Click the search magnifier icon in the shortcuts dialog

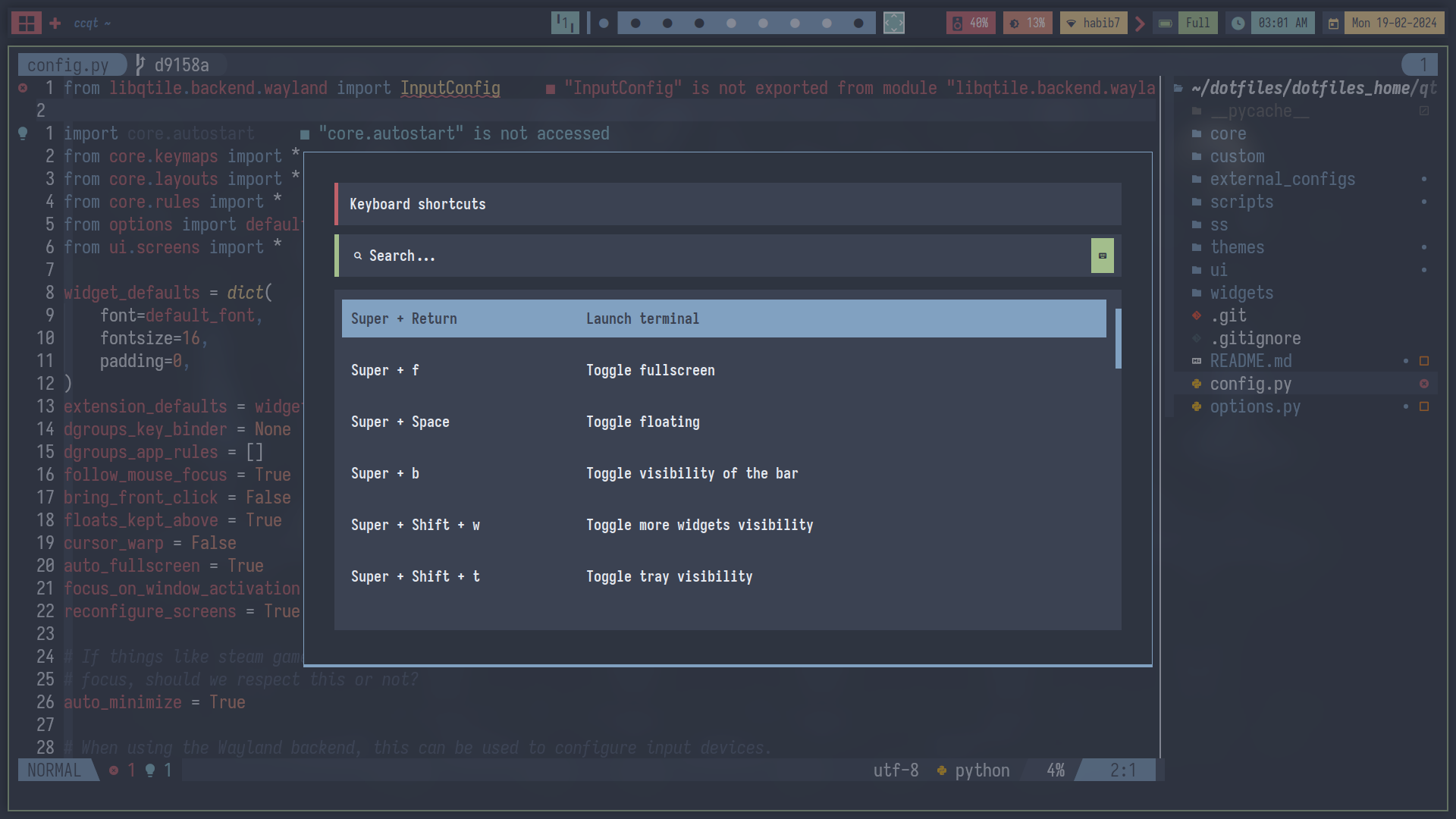coord(358,256)
